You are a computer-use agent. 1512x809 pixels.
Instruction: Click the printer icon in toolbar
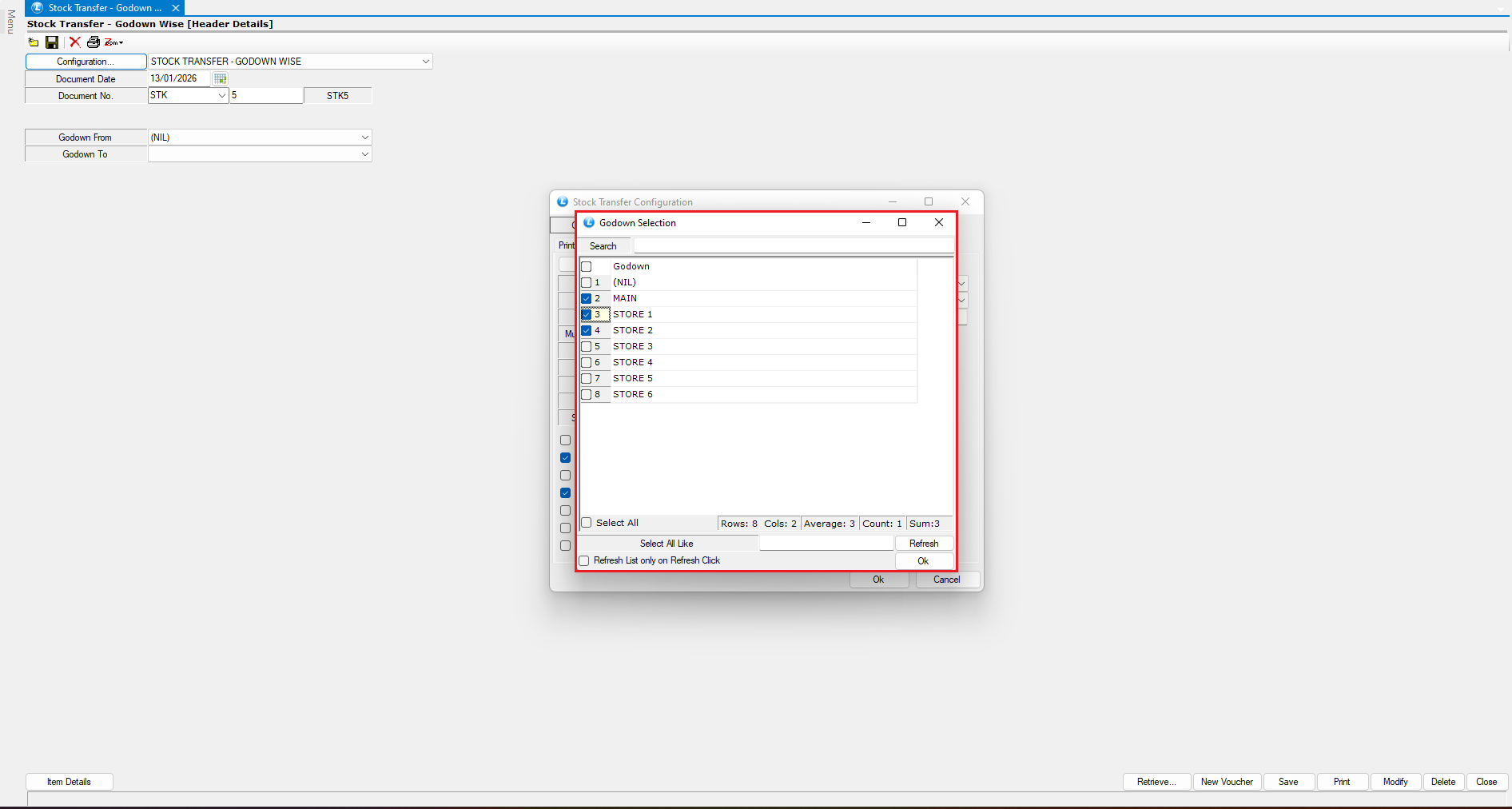(x=94, y=42)
